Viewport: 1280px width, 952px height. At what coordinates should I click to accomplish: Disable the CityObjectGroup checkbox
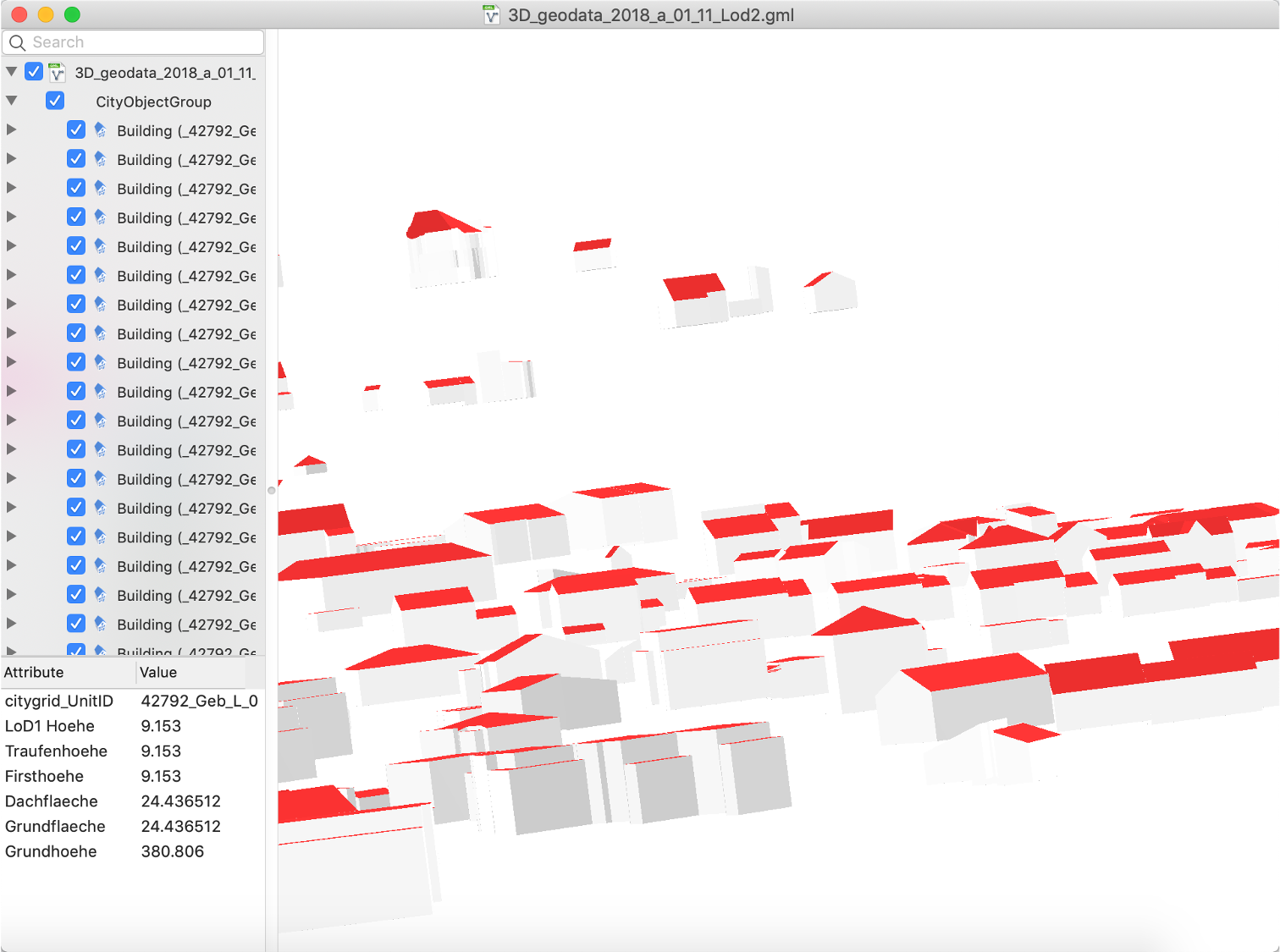[x=54, y=100]
